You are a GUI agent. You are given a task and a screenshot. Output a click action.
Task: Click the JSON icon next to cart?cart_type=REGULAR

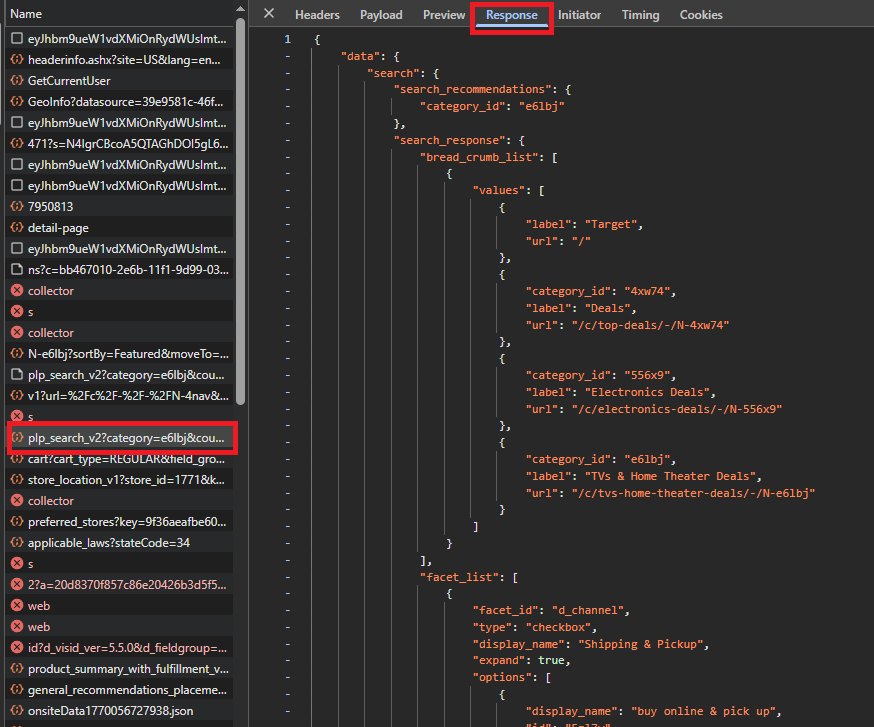click(17, 459)
